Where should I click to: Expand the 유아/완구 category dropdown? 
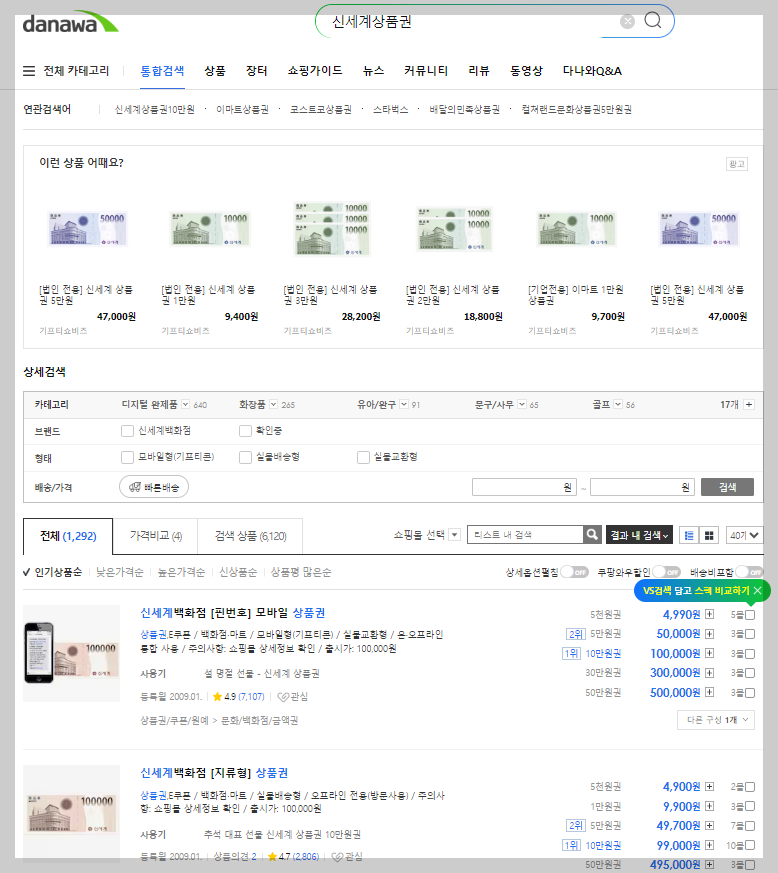click(x=404, y=404)
